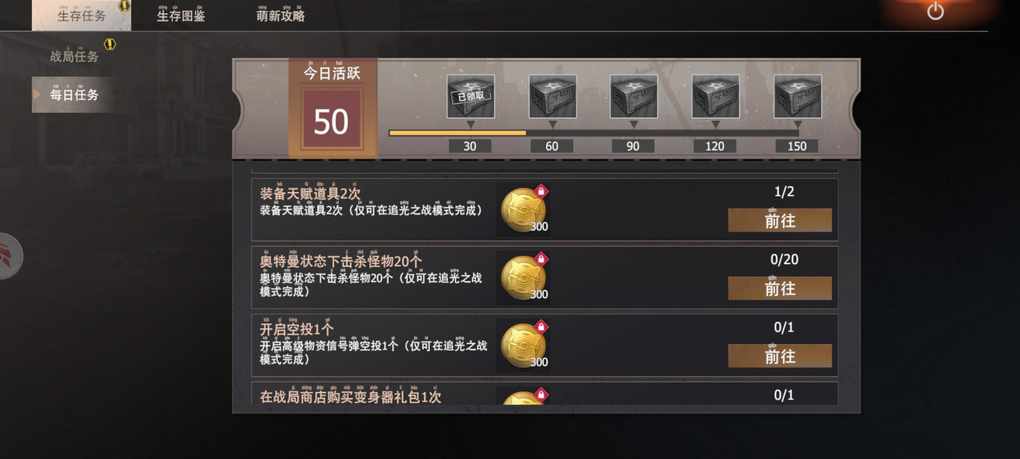Tap the gold coin reward for 装备天赋道具2次
Viewport: 1020px width, 459px height.
[x=525, y=209]
